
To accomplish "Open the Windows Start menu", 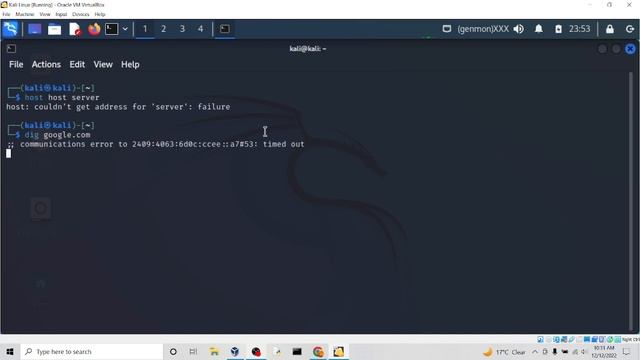I will click(x=10, y=351).
